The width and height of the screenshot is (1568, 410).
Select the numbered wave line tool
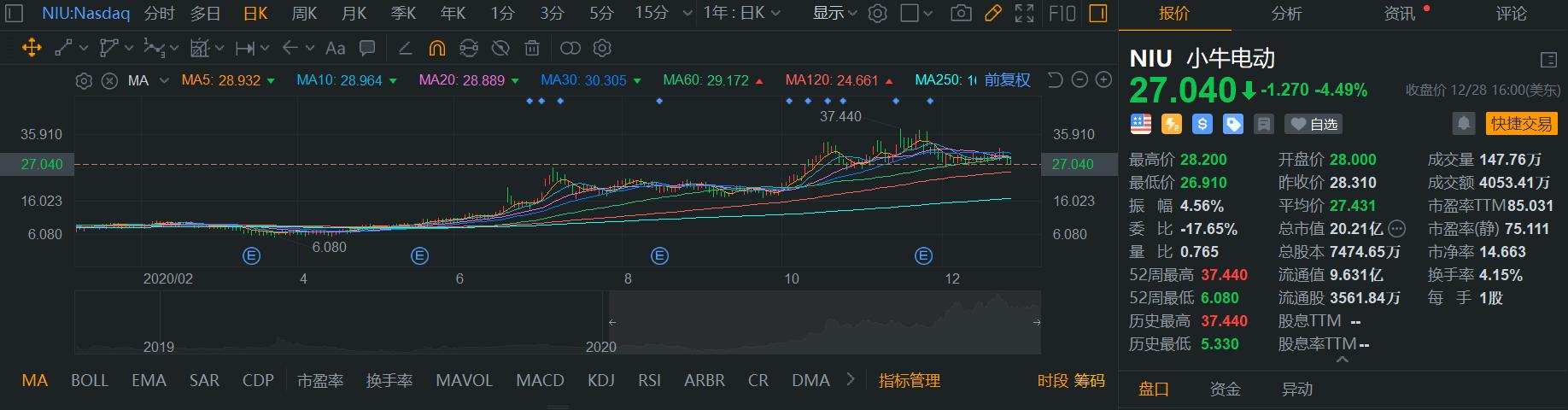(155, 48)
